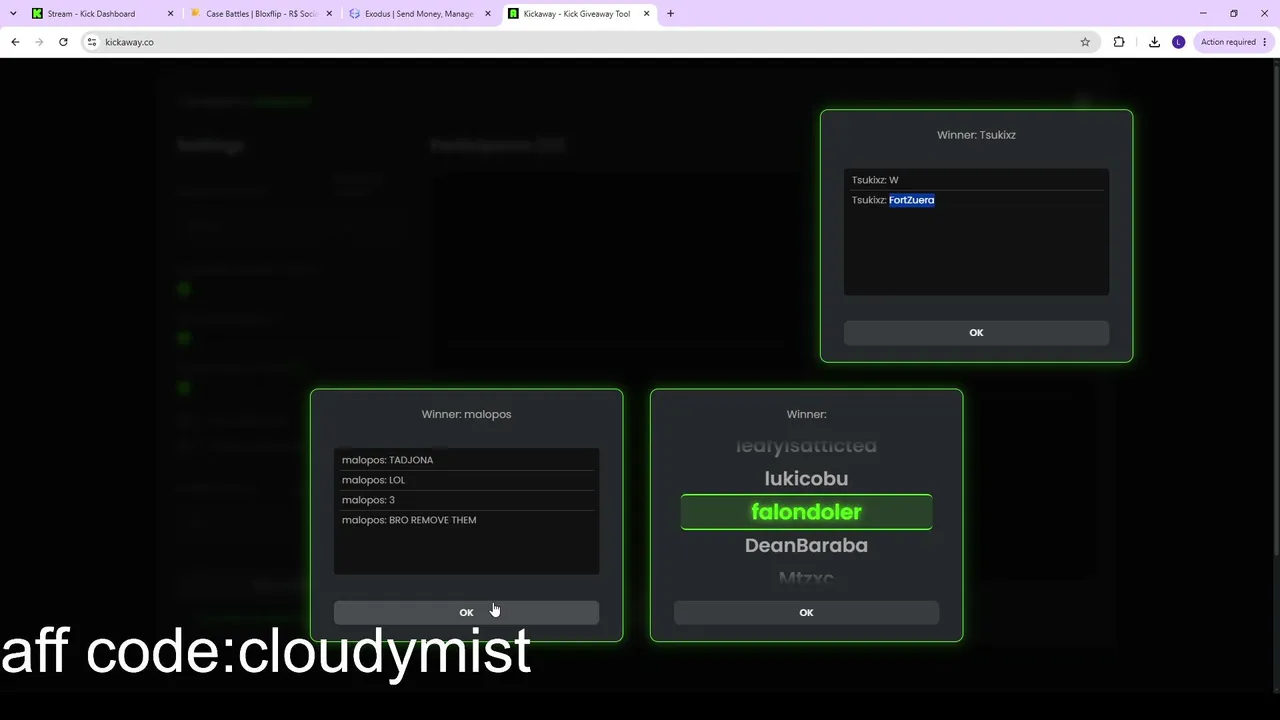Confirm OK in Tsukixz winner dialog

click(x=976, y=333)
